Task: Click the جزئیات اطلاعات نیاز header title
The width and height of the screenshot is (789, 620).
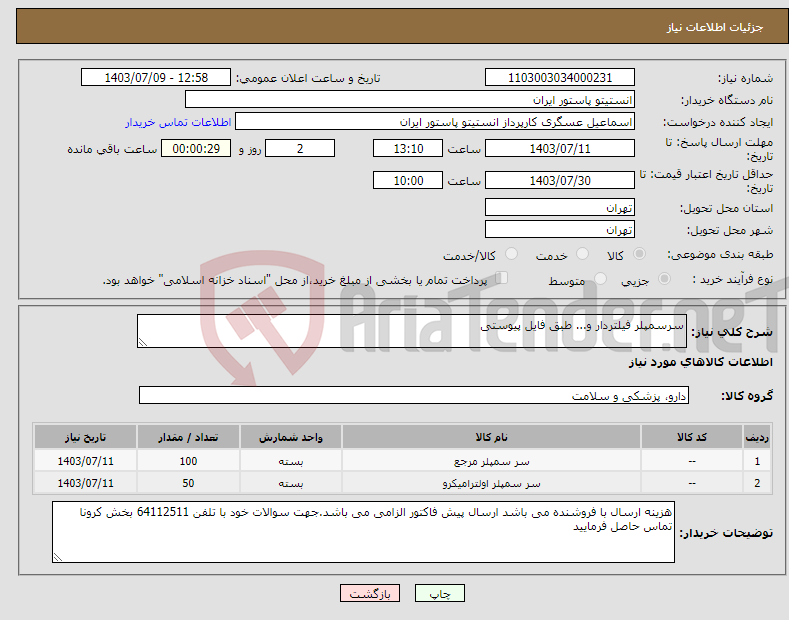Action: pyautogui.click(x=715, y=27)
